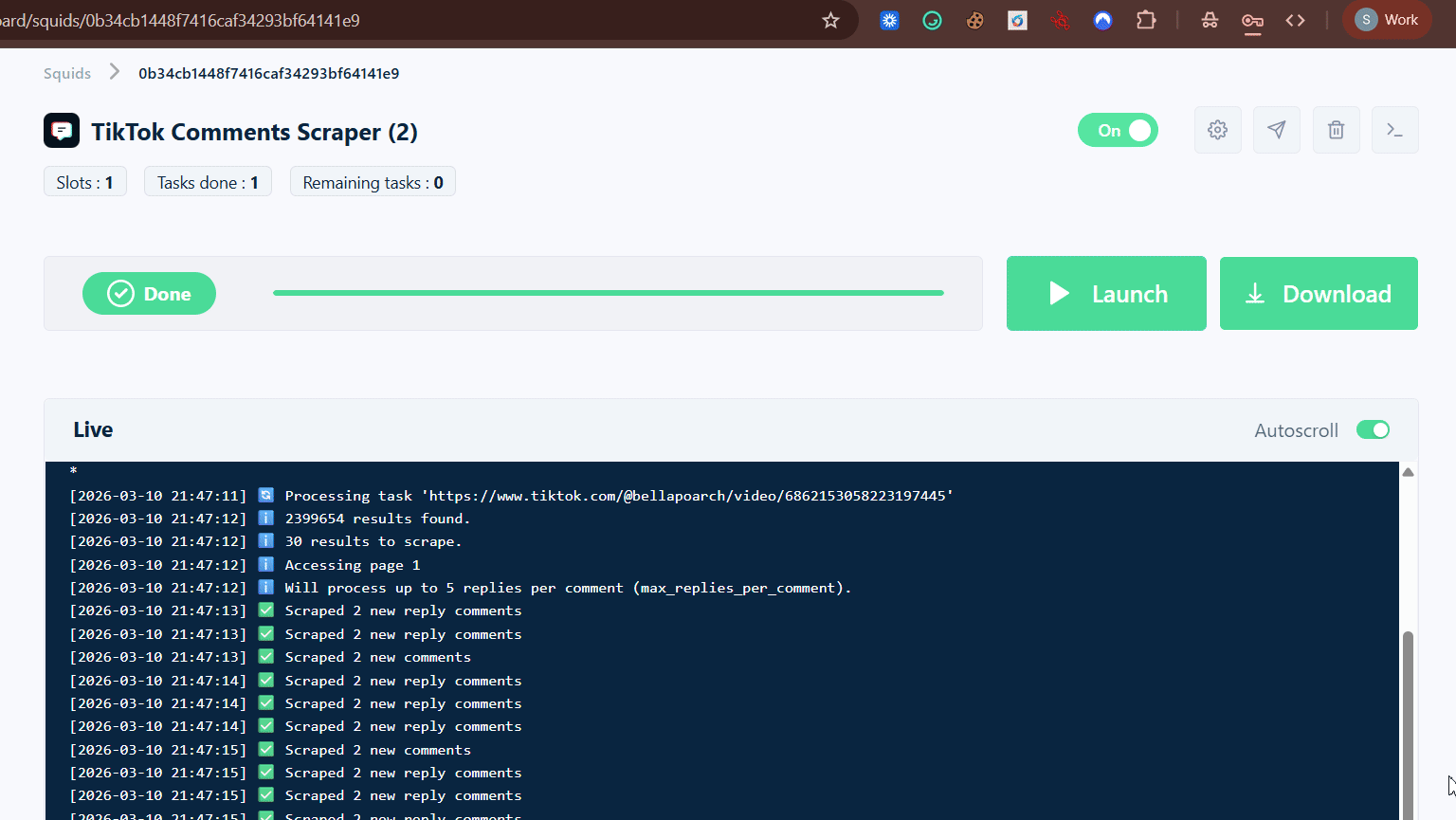
Task: Click the Cookie Editor extension icon
Action: 974,19
